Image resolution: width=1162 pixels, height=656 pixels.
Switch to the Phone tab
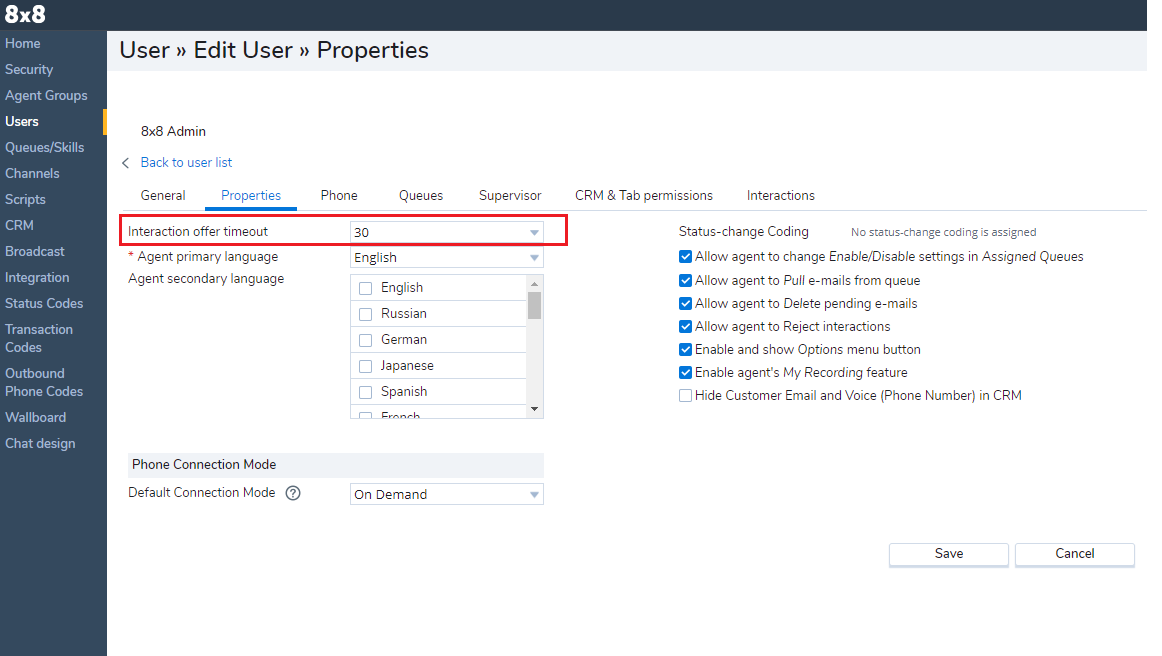click(x=339, y=196)
